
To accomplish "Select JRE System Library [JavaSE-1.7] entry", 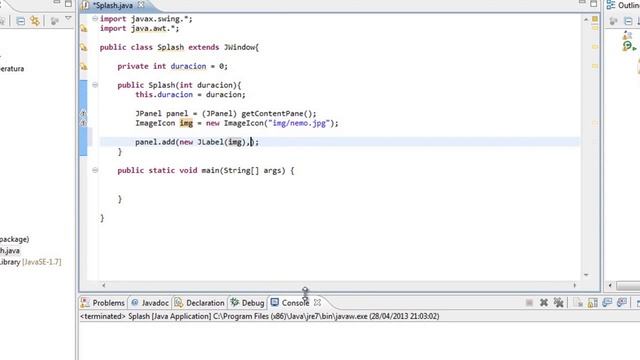I will (31, 262).
